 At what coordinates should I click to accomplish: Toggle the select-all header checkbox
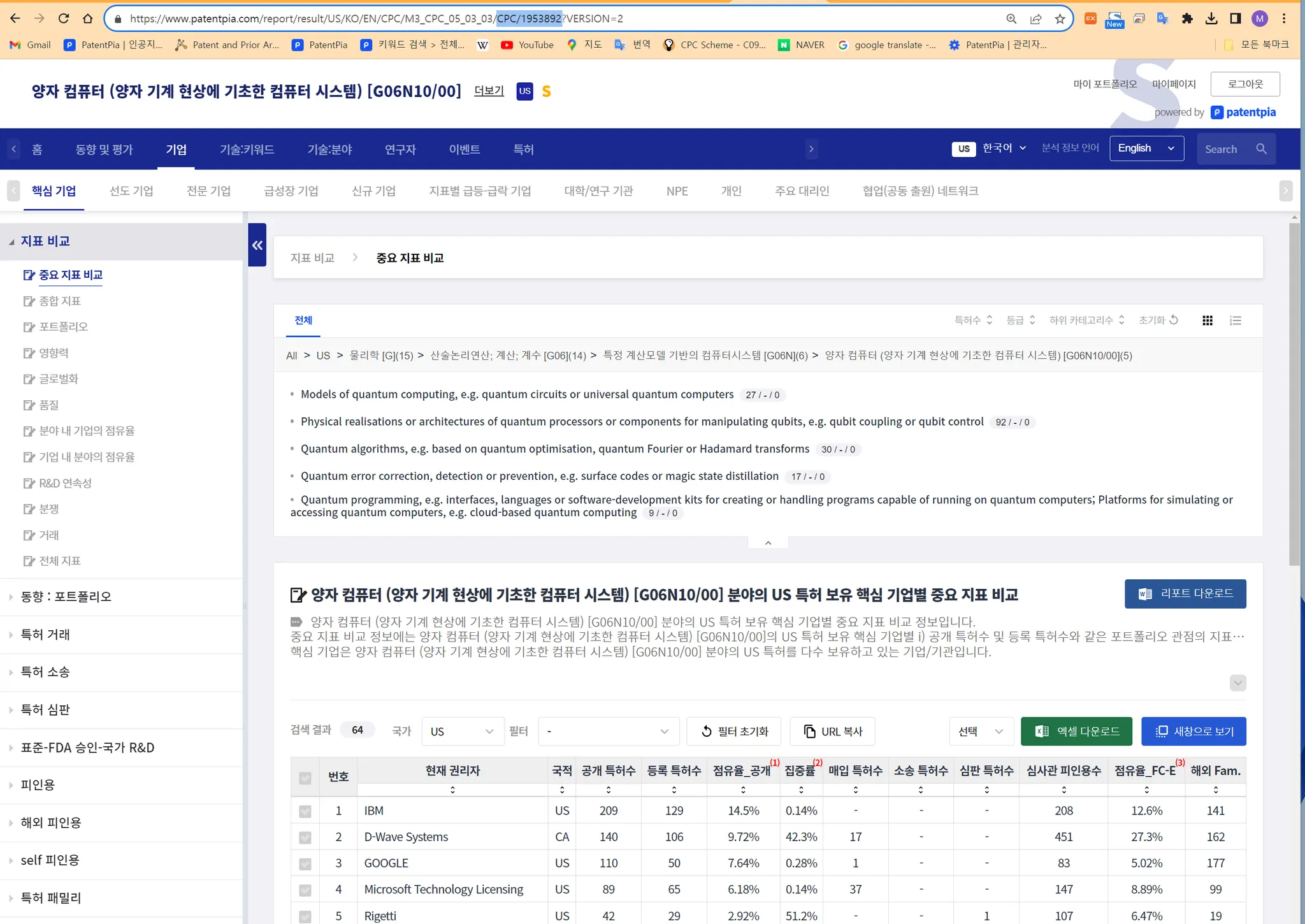point(305,778)
